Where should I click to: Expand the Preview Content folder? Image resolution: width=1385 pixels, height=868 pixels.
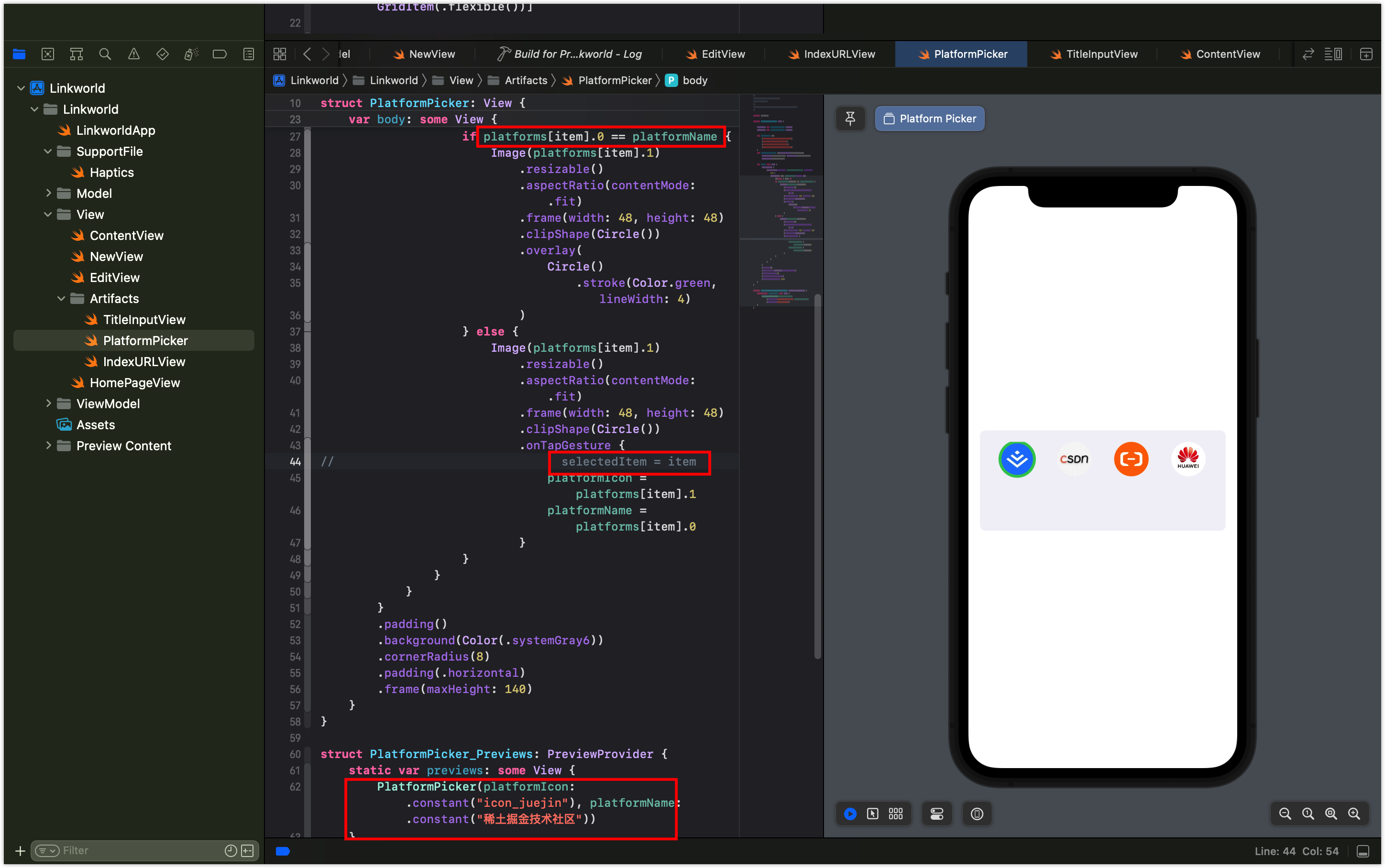[x=48, y=445]
